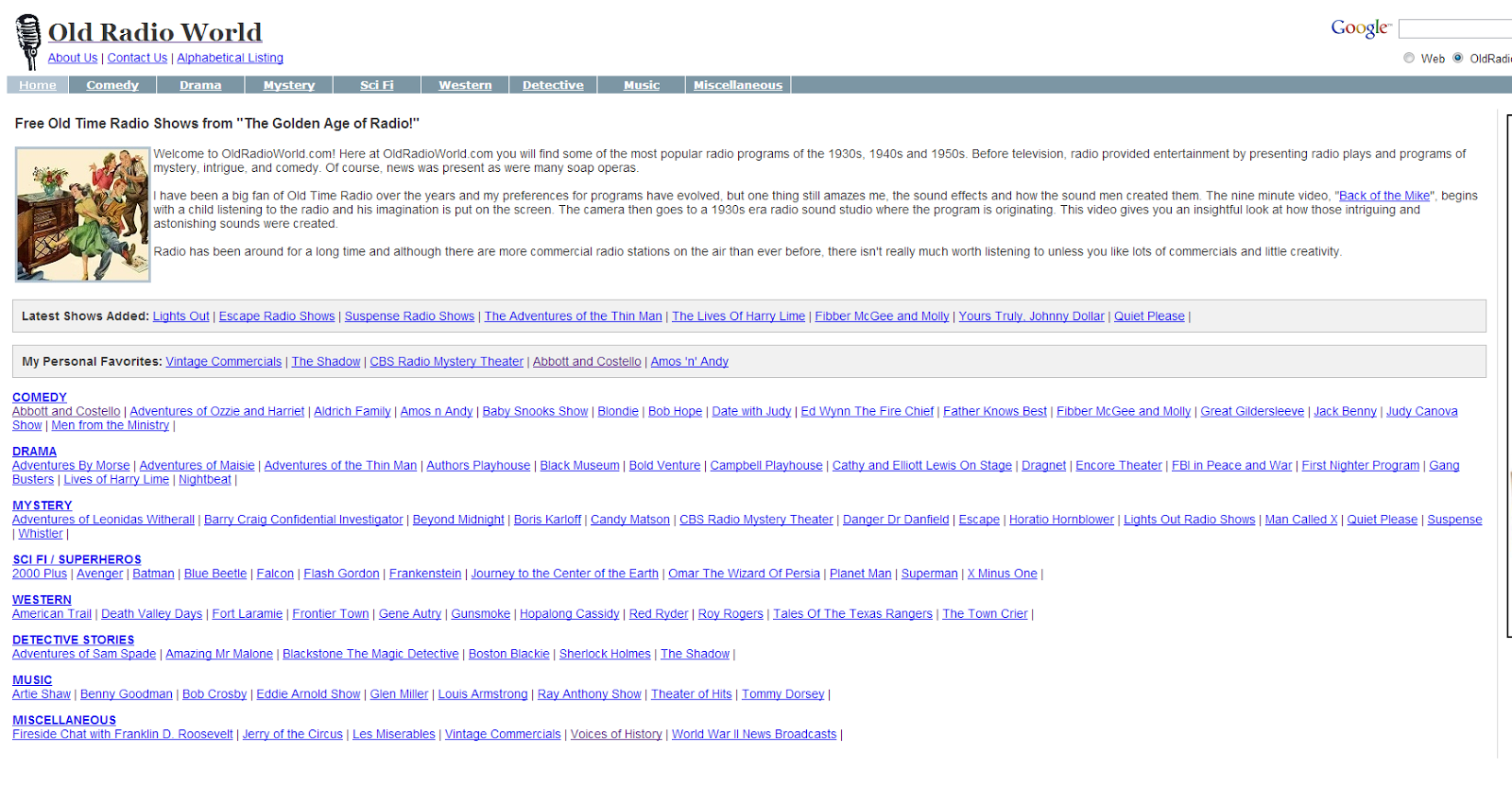This screenshot has width=1512, height=788.
Task: Open The Shadow in Personal Favorites
Action: tap(326, 362)
